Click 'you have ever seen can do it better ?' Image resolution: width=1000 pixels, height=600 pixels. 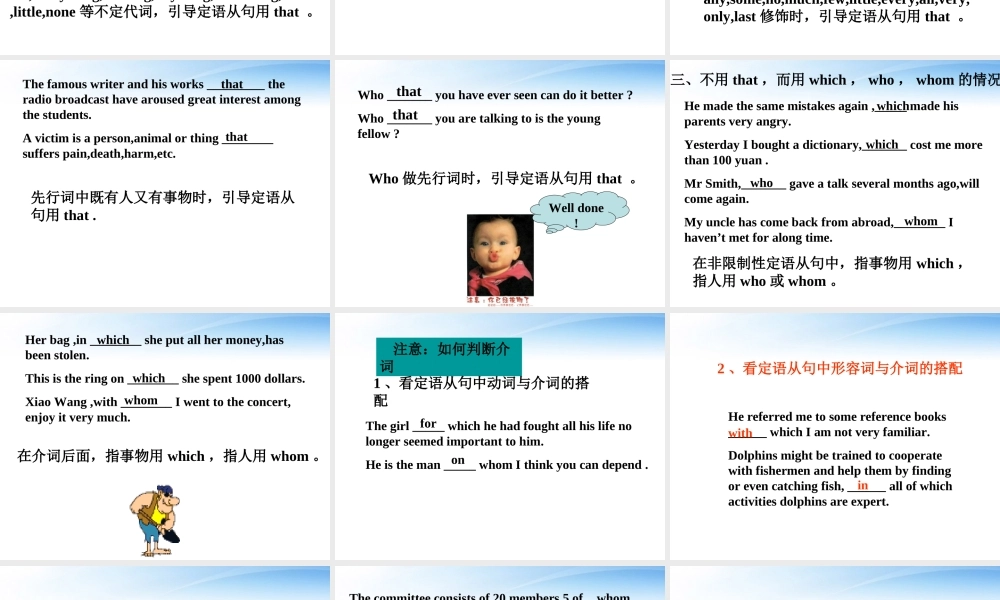click(534, 95)
